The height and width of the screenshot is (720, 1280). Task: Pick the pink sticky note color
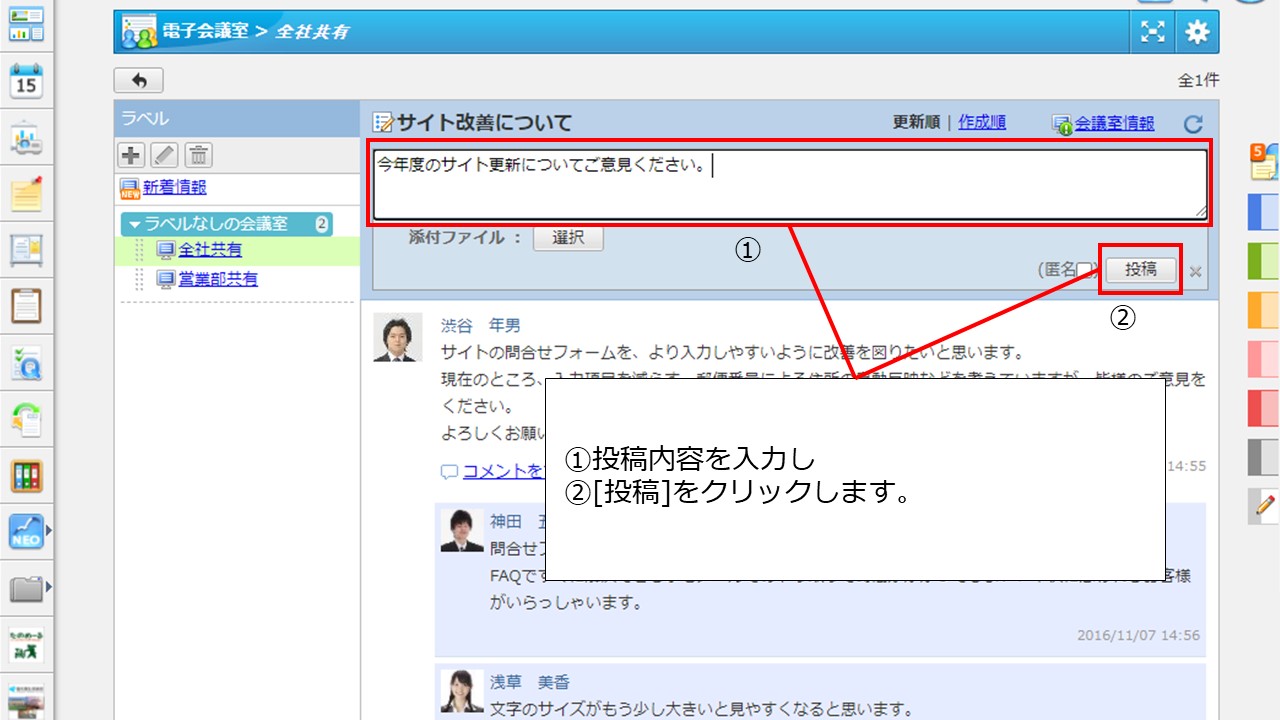point(1264,359)
